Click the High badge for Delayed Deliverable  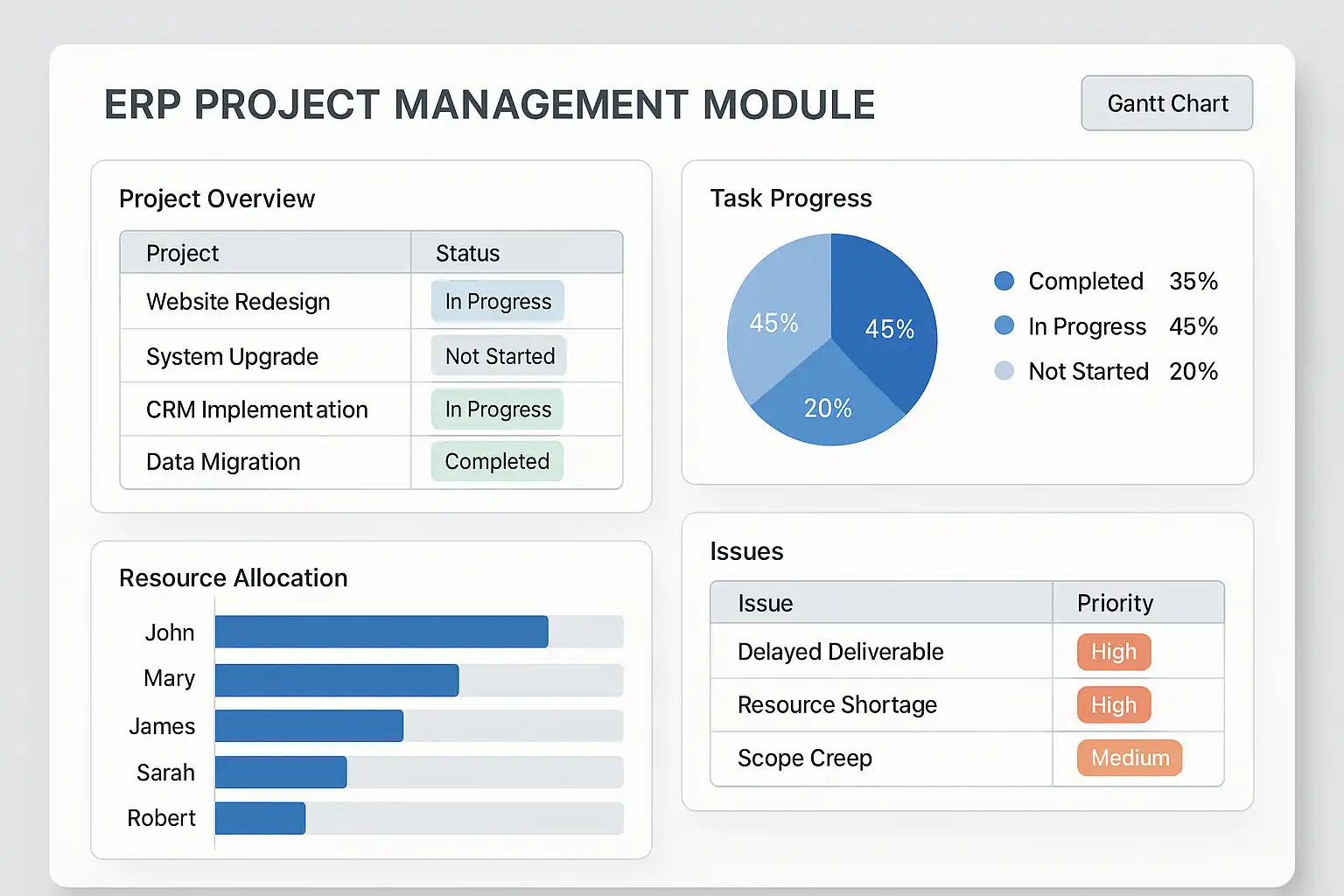(1113, 652)
